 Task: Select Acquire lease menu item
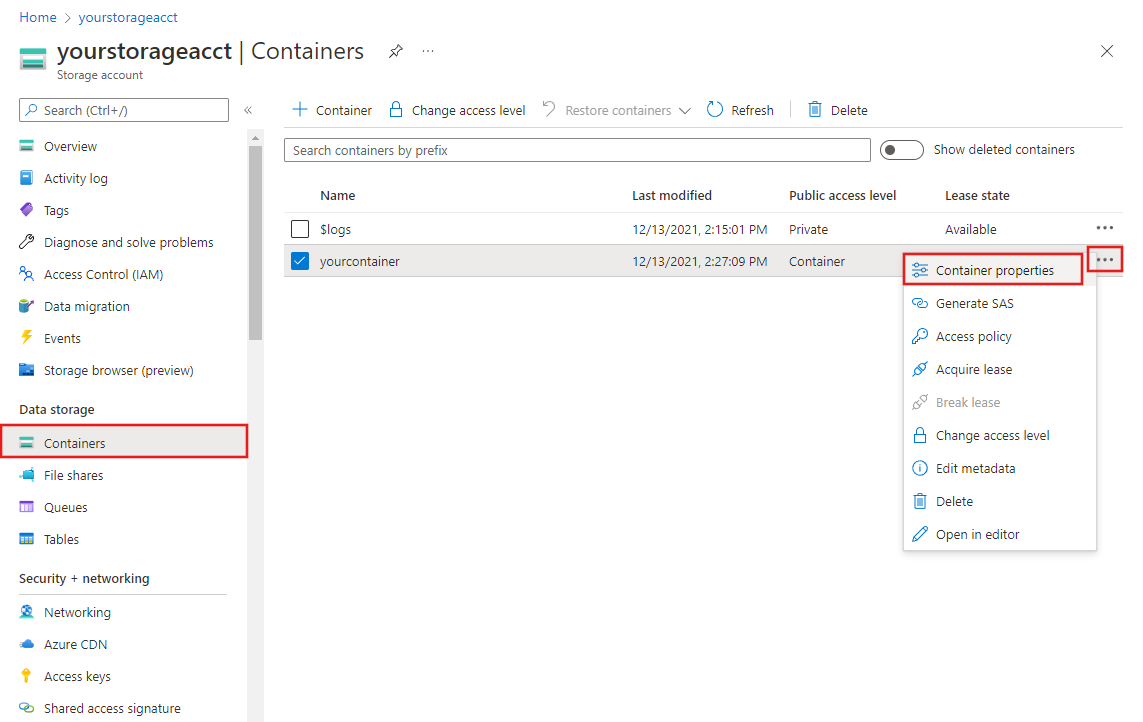999,370
